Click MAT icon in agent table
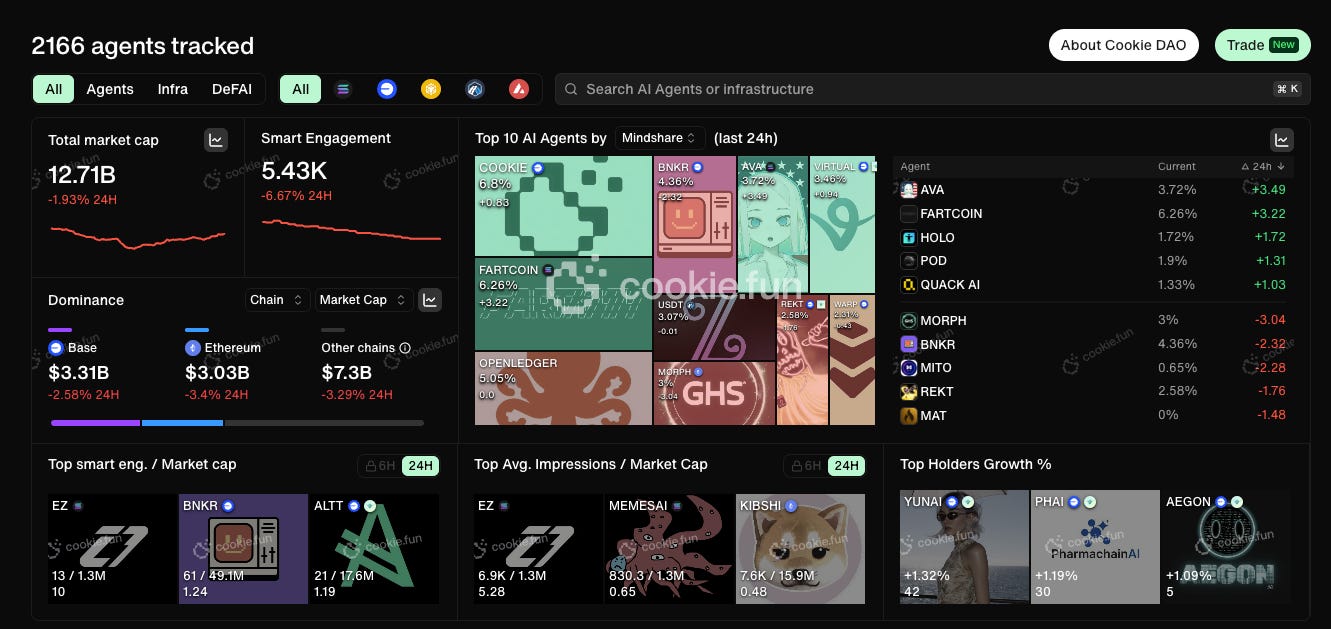The image size is (1331, 629). tap(909, 415)
